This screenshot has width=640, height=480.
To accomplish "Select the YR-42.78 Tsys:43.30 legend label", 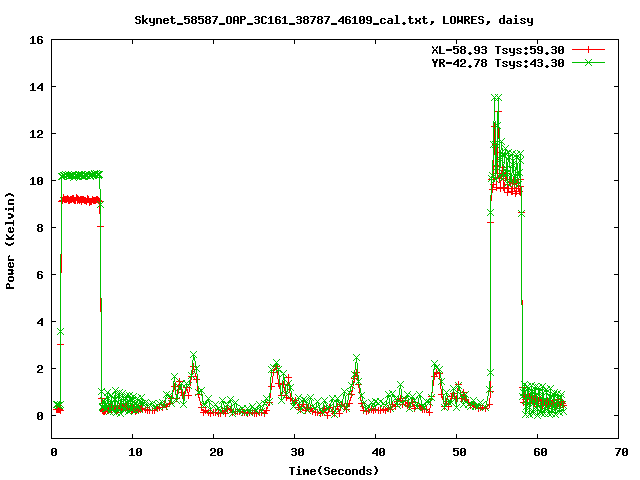I will 498,63.
